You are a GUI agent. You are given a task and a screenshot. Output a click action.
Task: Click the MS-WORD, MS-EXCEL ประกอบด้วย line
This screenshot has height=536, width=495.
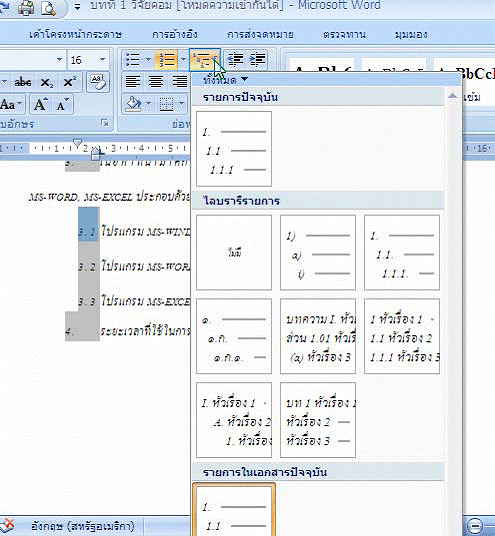110,197
